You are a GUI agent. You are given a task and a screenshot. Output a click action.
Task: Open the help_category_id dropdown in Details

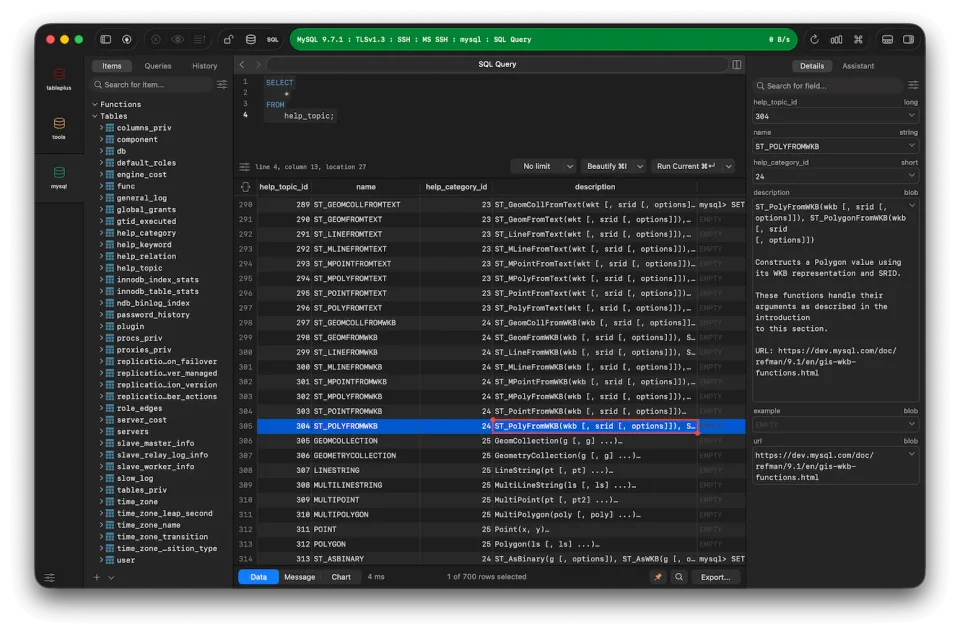[911, 176]
